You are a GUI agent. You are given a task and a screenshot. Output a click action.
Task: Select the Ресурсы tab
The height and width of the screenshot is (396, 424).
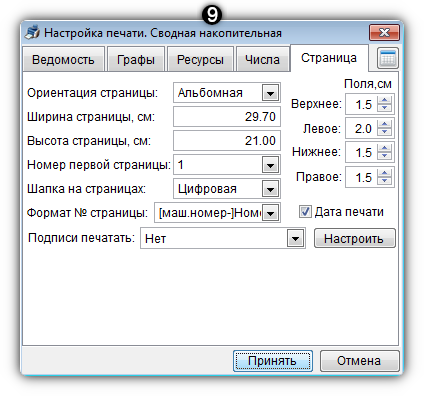point(200,60)
